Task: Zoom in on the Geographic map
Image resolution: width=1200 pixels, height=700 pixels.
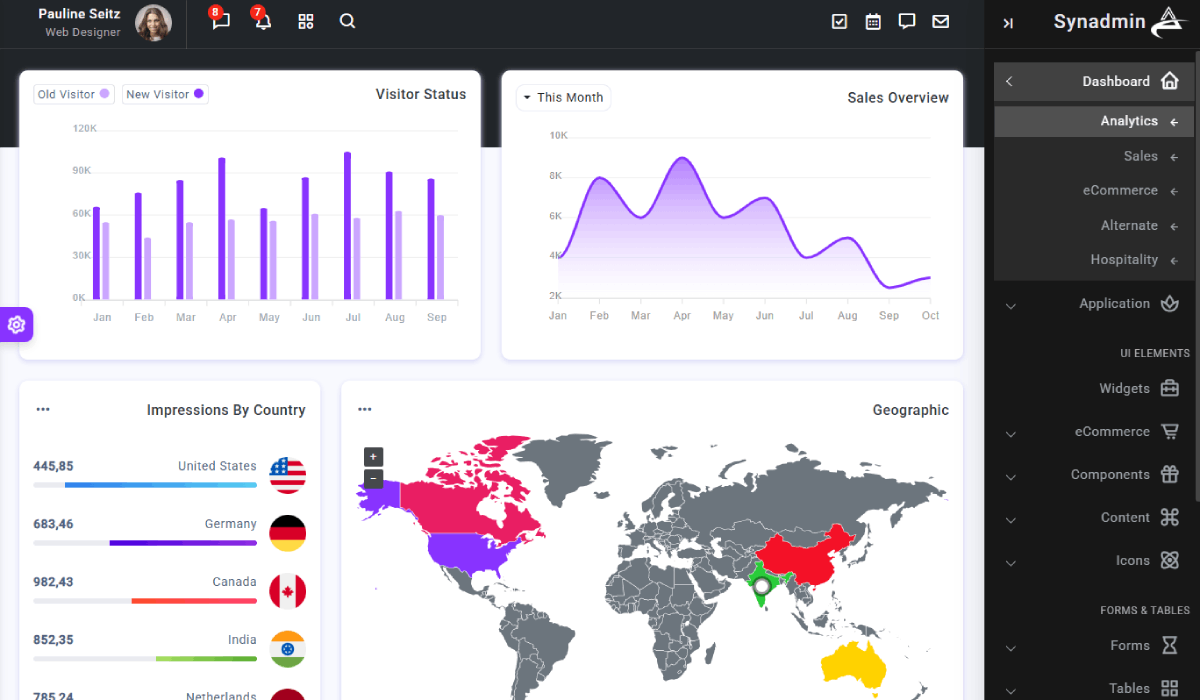Action: [373, 457]
